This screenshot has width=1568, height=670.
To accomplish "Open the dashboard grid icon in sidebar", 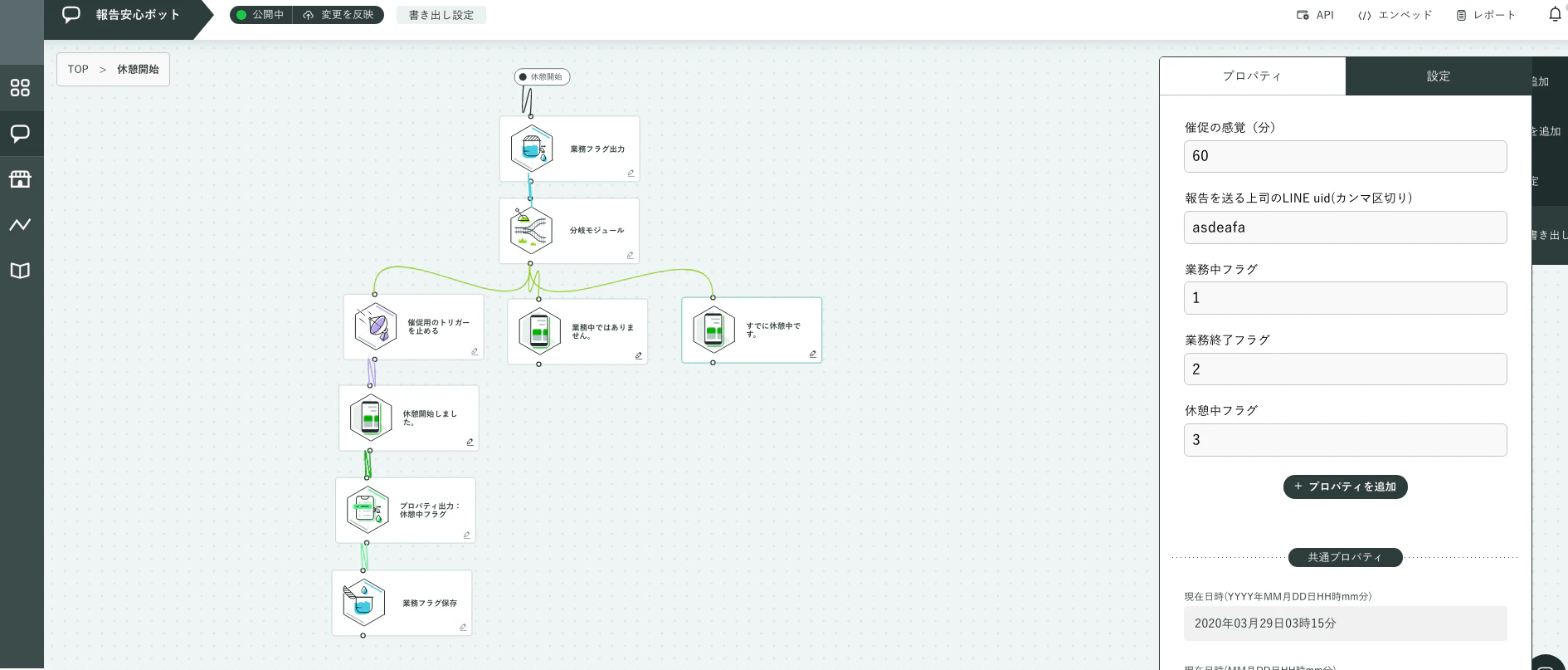I will click(21, 88).
